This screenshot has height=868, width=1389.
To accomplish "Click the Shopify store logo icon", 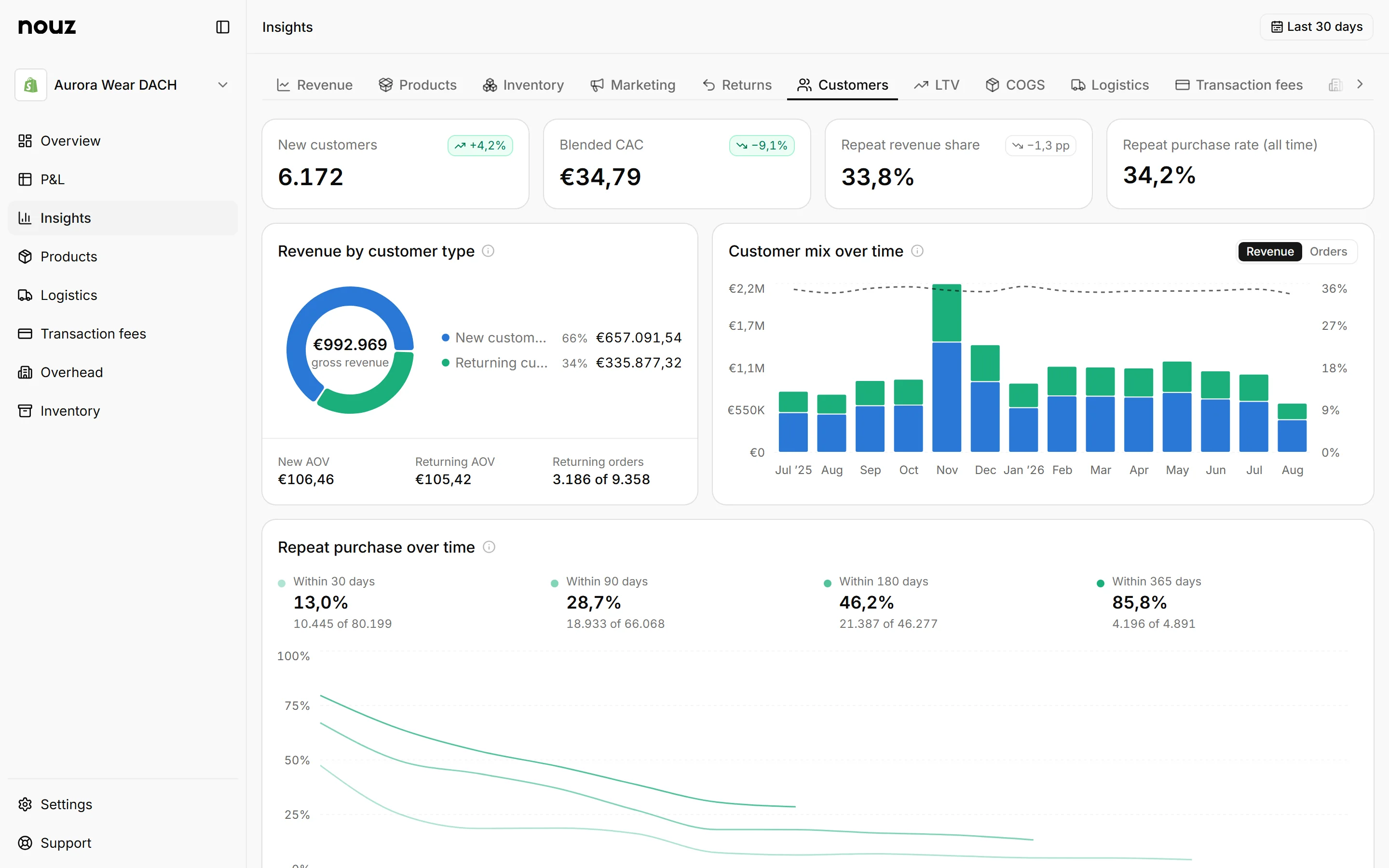I will (30, 85).
